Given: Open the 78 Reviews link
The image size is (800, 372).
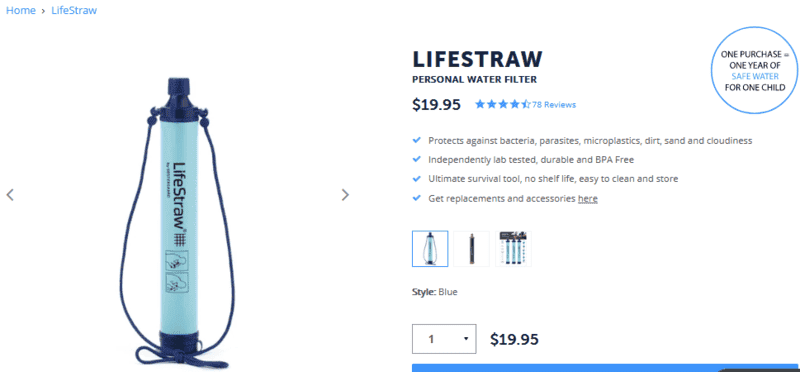Looking at the screenshot, I should click(554, 105).
